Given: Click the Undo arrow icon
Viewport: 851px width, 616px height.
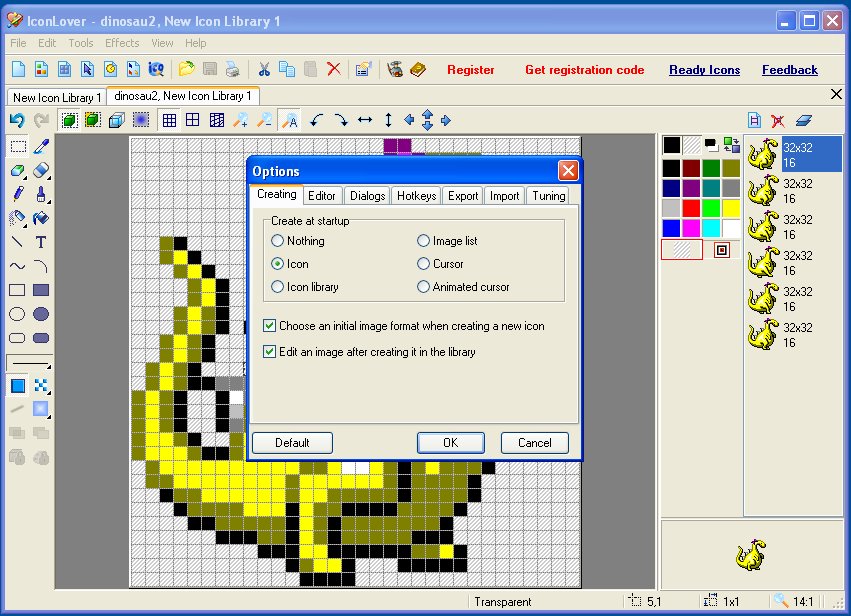Looking at the screenshot, I should 17,120.
